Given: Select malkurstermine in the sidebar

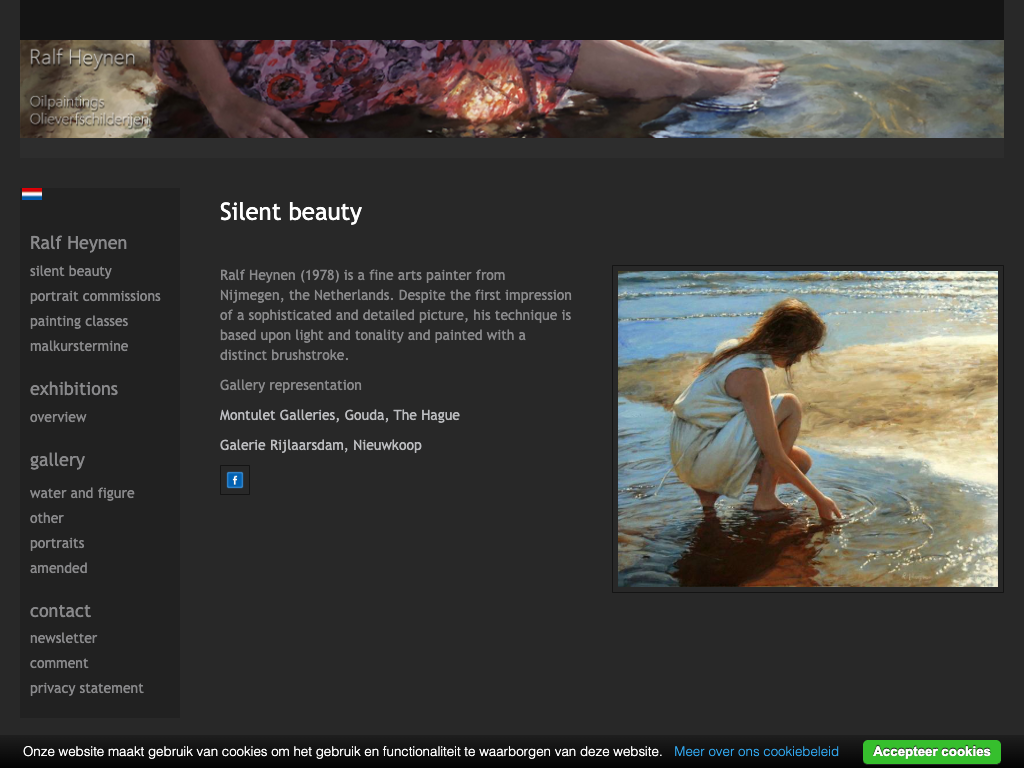Looking at the screenshot, I should click(79, 346).
